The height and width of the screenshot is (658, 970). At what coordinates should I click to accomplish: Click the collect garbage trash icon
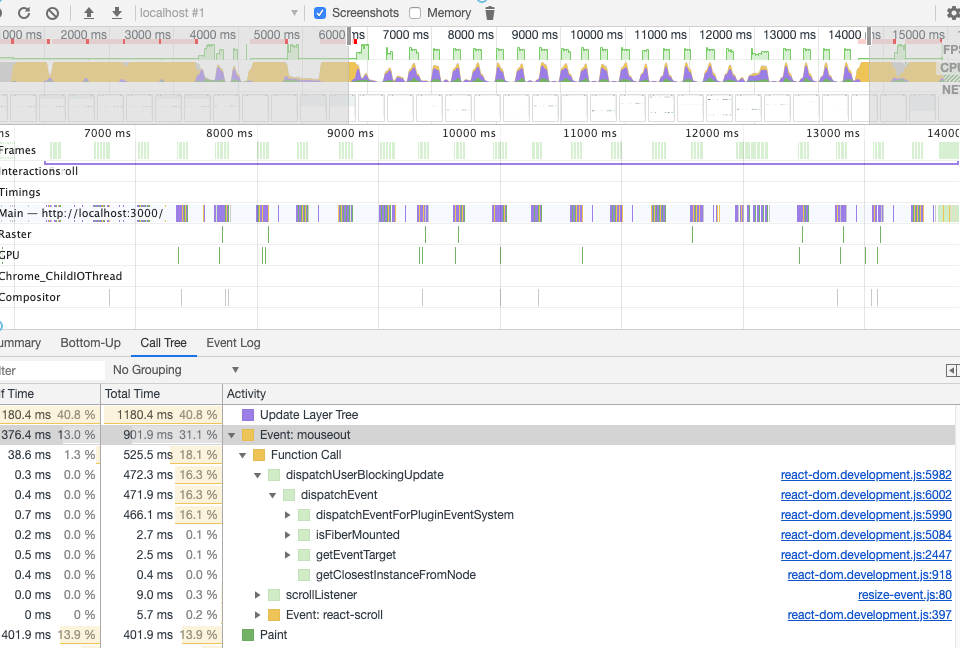(x=490, y=13)
